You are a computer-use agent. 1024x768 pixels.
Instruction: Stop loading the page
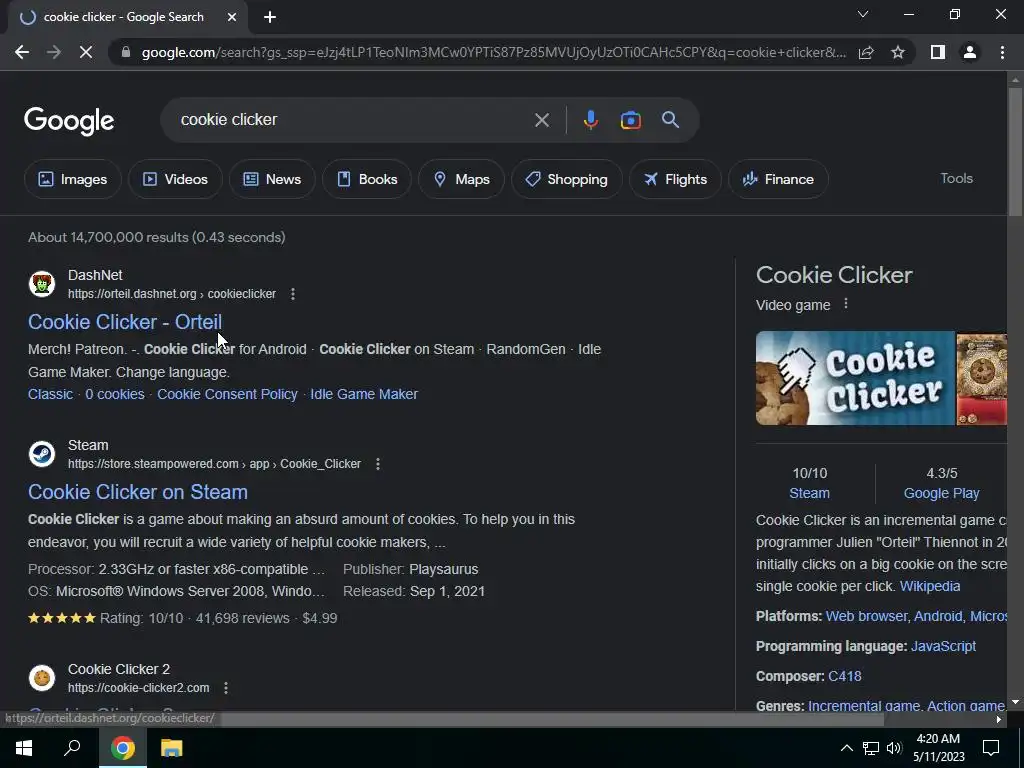click(x=86, y=52)
